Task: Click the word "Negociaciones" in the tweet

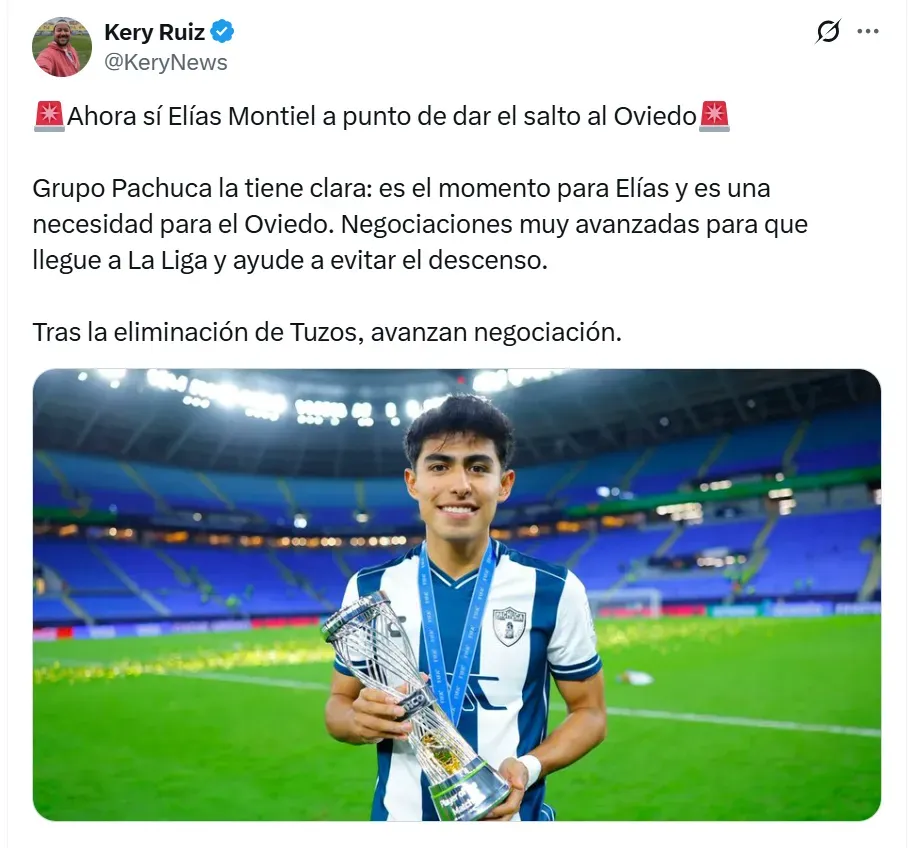Action: [x=426, y=224]
